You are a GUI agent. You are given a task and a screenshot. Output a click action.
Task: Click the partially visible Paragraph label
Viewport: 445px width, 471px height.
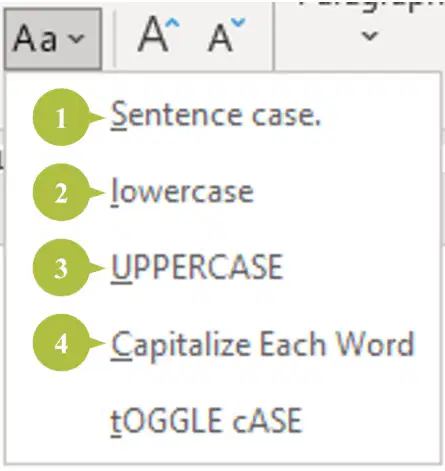[x=370, y=7]
